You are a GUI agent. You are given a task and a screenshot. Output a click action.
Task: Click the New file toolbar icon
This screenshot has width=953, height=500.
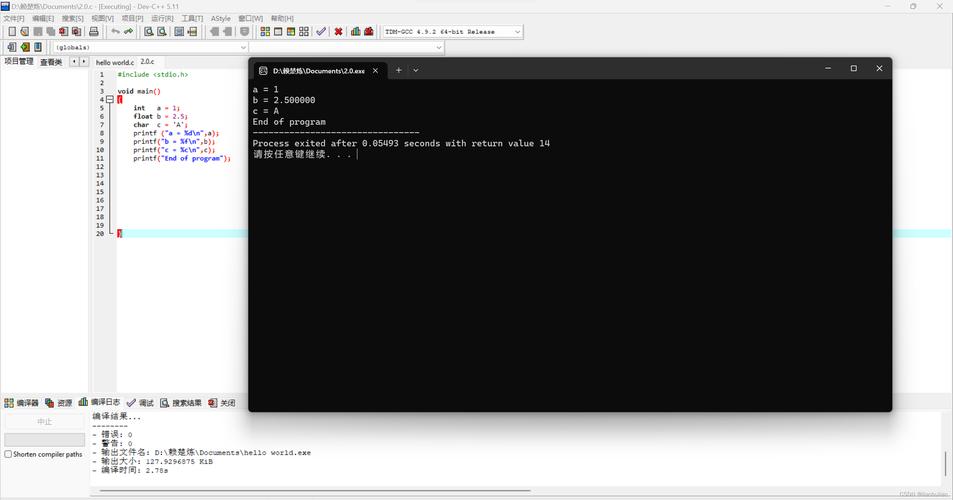(x=11, y=32)
